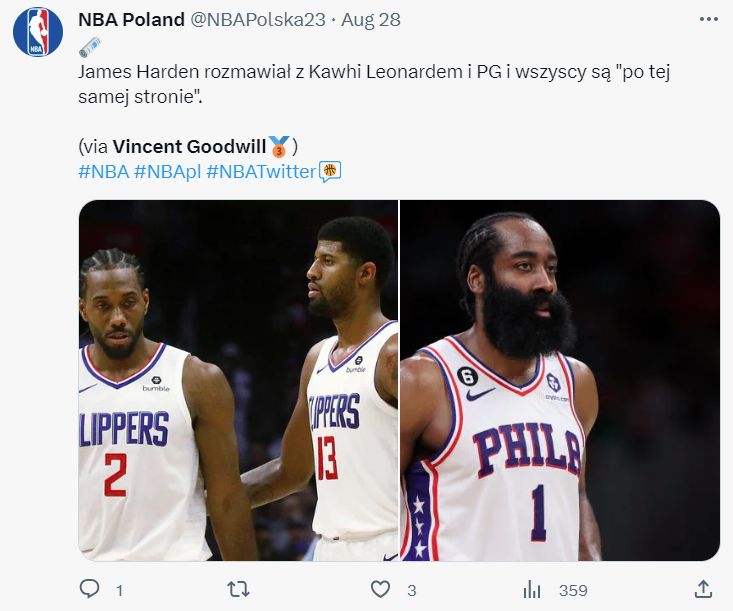Open the Aug 28 timestamp link
This screenshot has width=733, height=611.
pos(344,21)
